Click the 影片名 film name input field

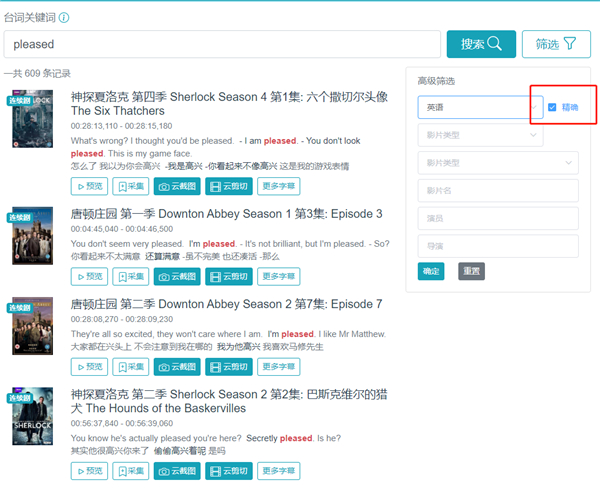point(497,191)
